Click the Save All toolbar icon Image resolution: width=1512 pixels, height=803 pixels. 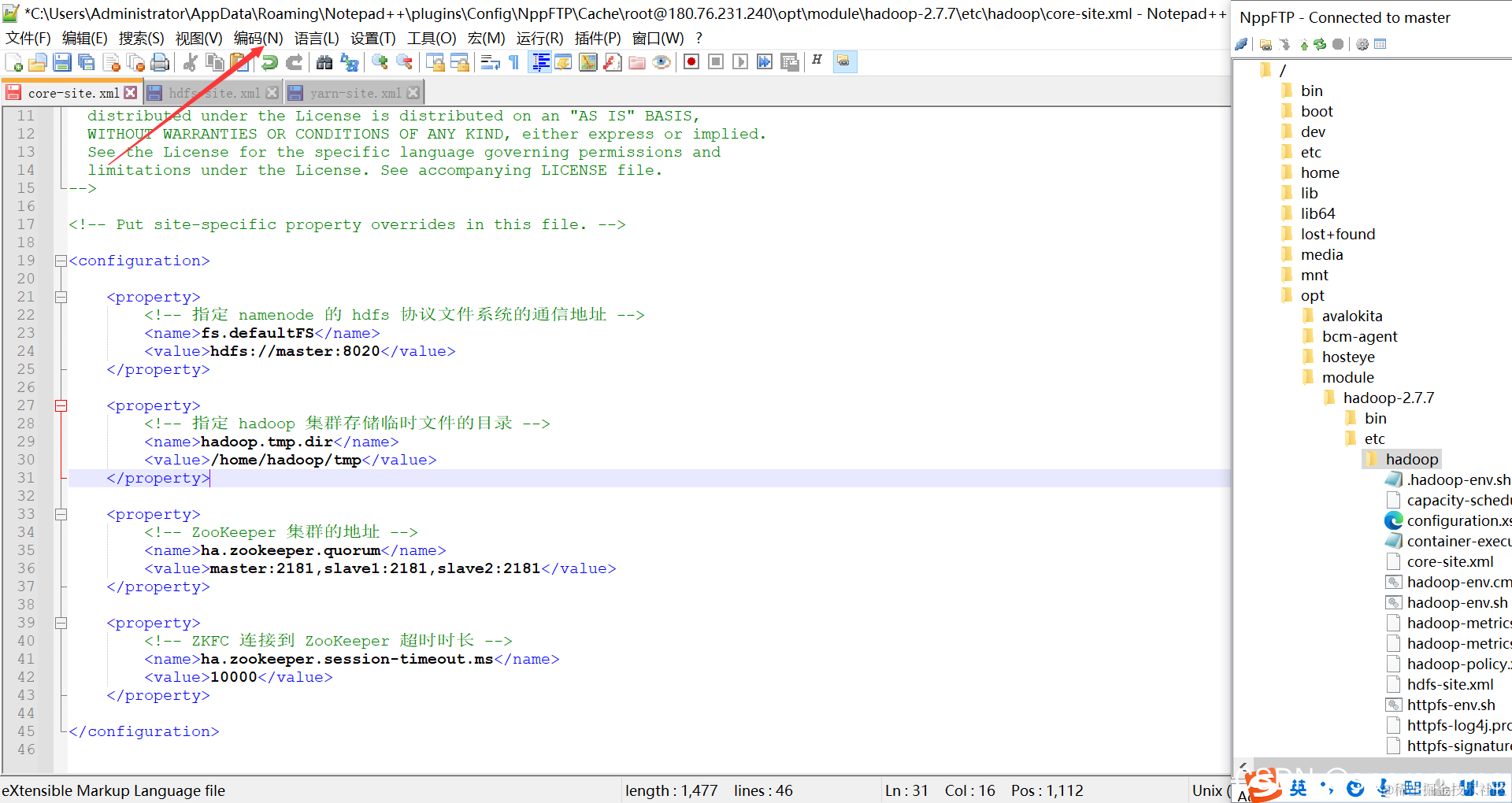[87, 62]
